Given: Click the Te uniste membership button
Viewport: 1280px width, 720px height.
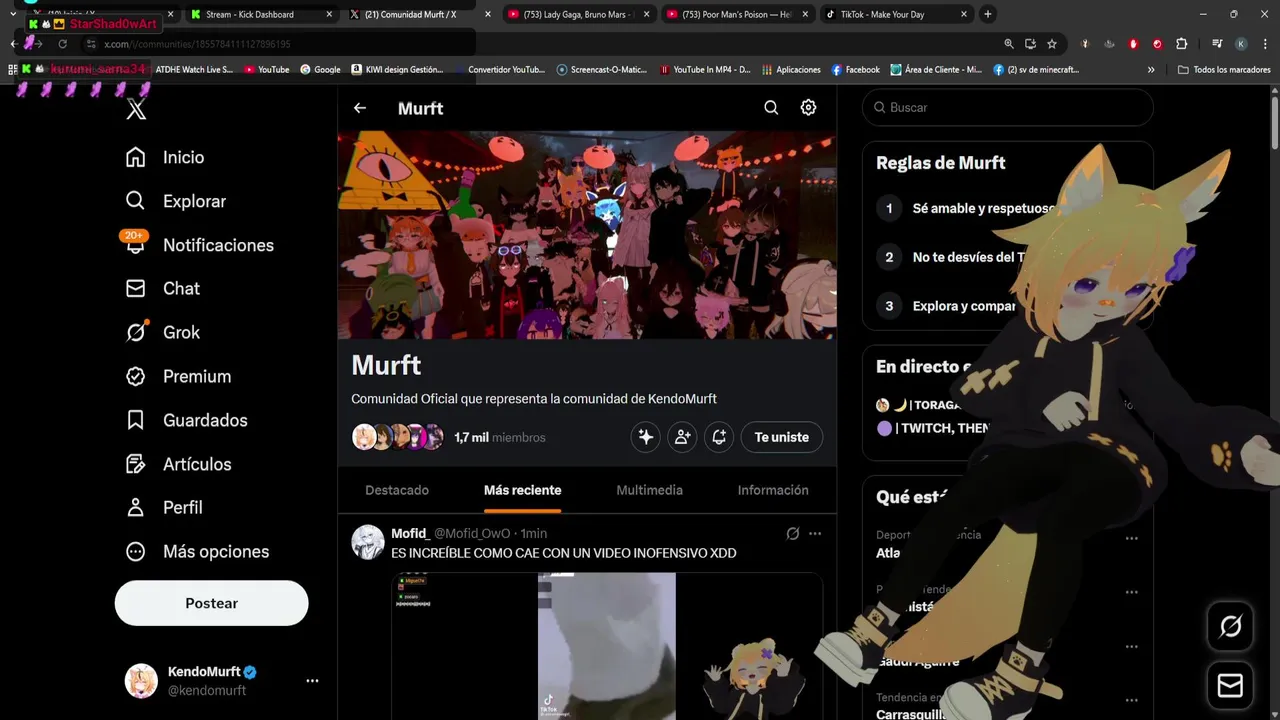Looking at the screenshot, I should click(782, 437).
